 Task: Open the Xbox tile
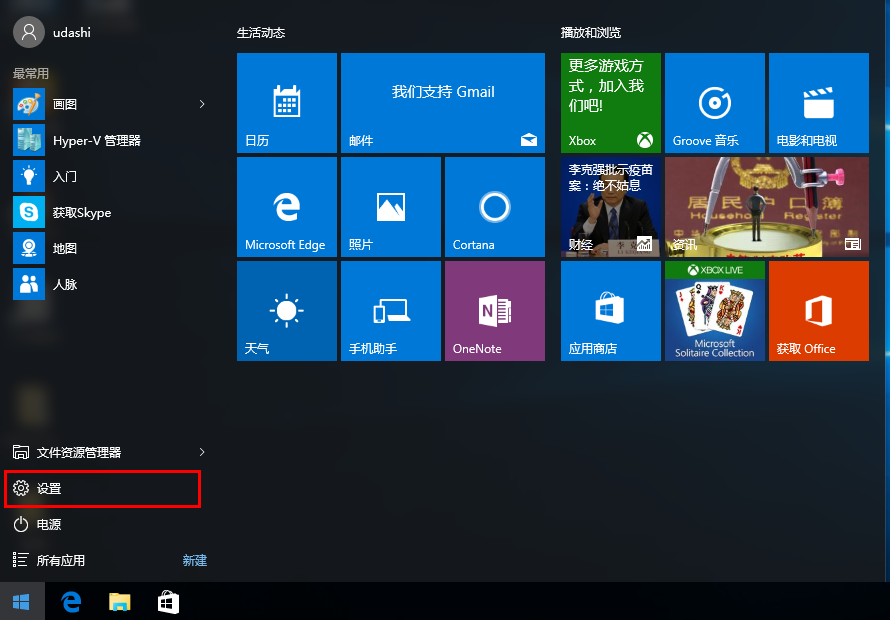tap(611, 103)
